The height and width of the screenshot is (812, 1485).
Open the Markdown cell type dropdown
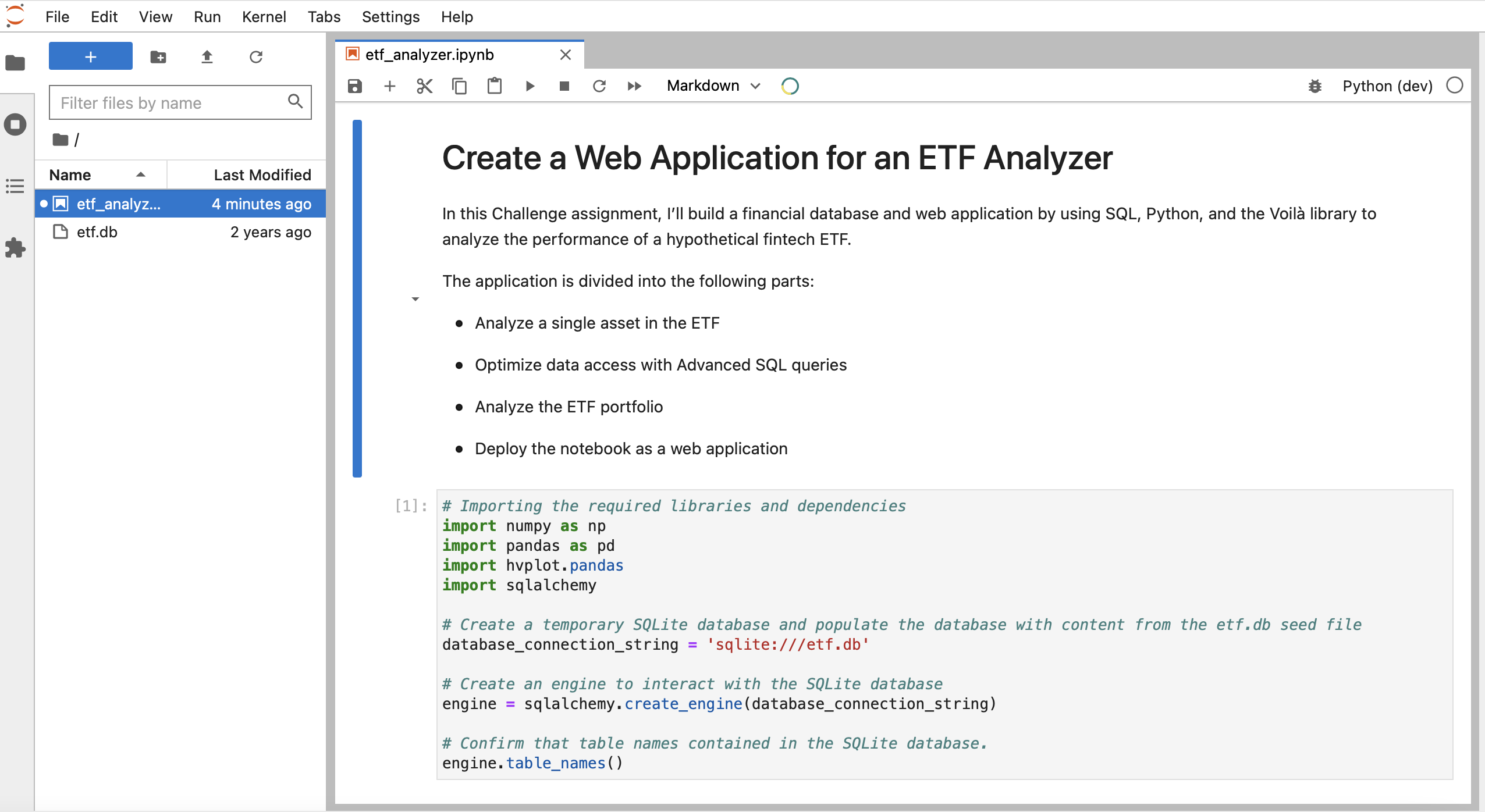(x=711, y=86)
